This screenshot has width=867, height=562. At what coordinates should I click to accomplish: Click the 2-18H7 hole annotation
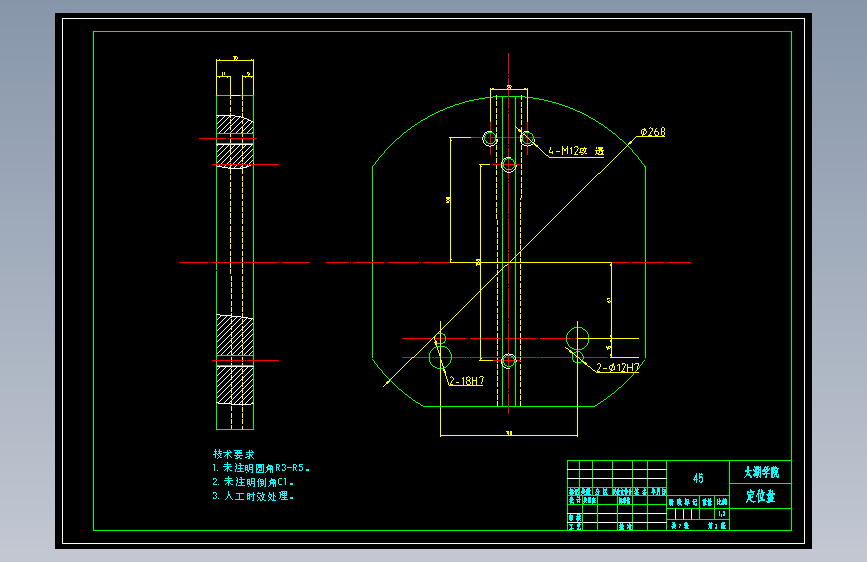point(466,381)
